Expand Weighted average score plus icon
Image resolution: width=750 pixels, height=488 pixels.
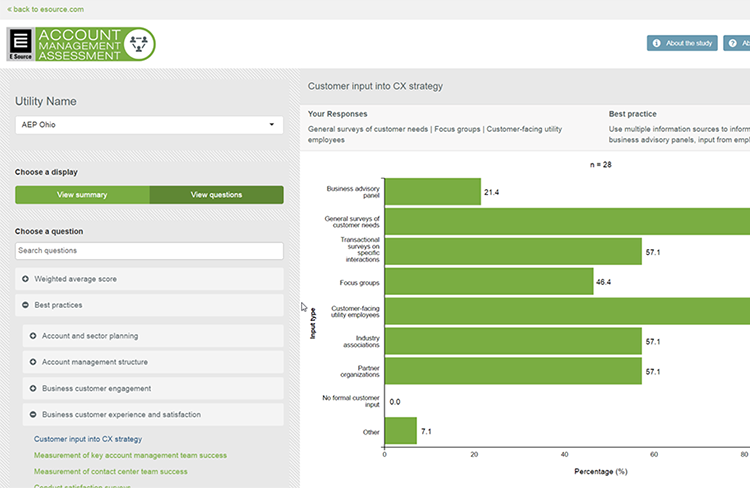[26, 279]
